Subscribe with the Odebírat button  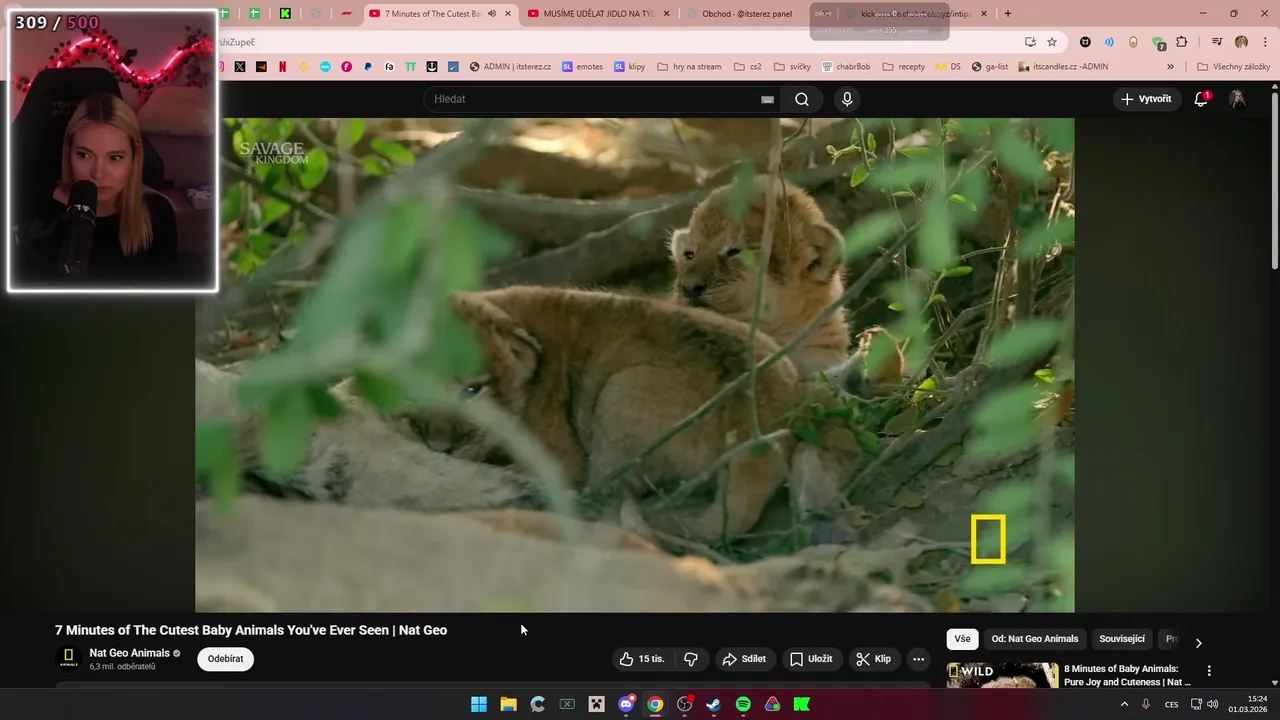coord(225,659)
